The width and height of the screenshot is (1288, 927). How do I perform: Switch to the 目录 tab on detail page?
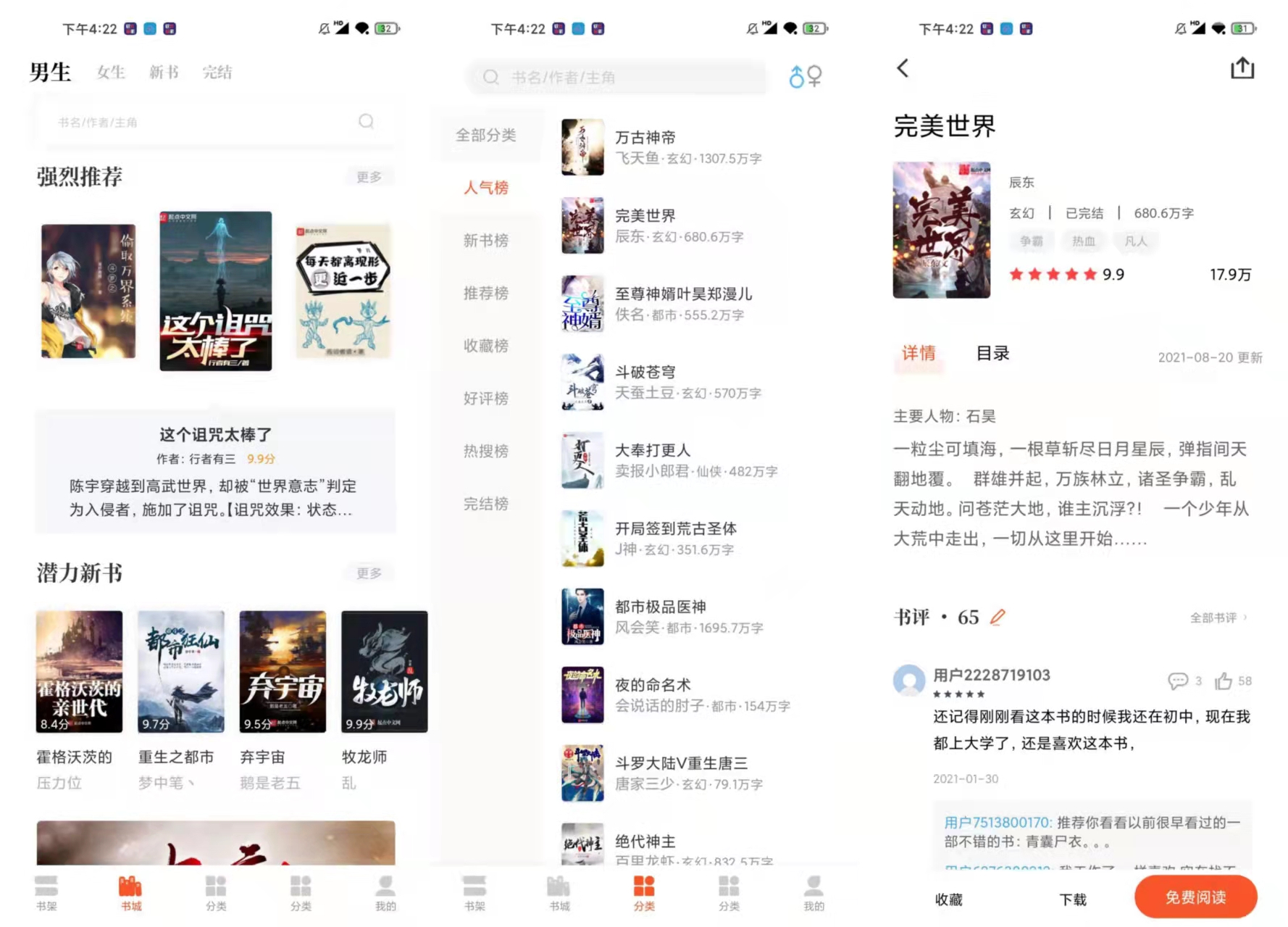point(992,354)
